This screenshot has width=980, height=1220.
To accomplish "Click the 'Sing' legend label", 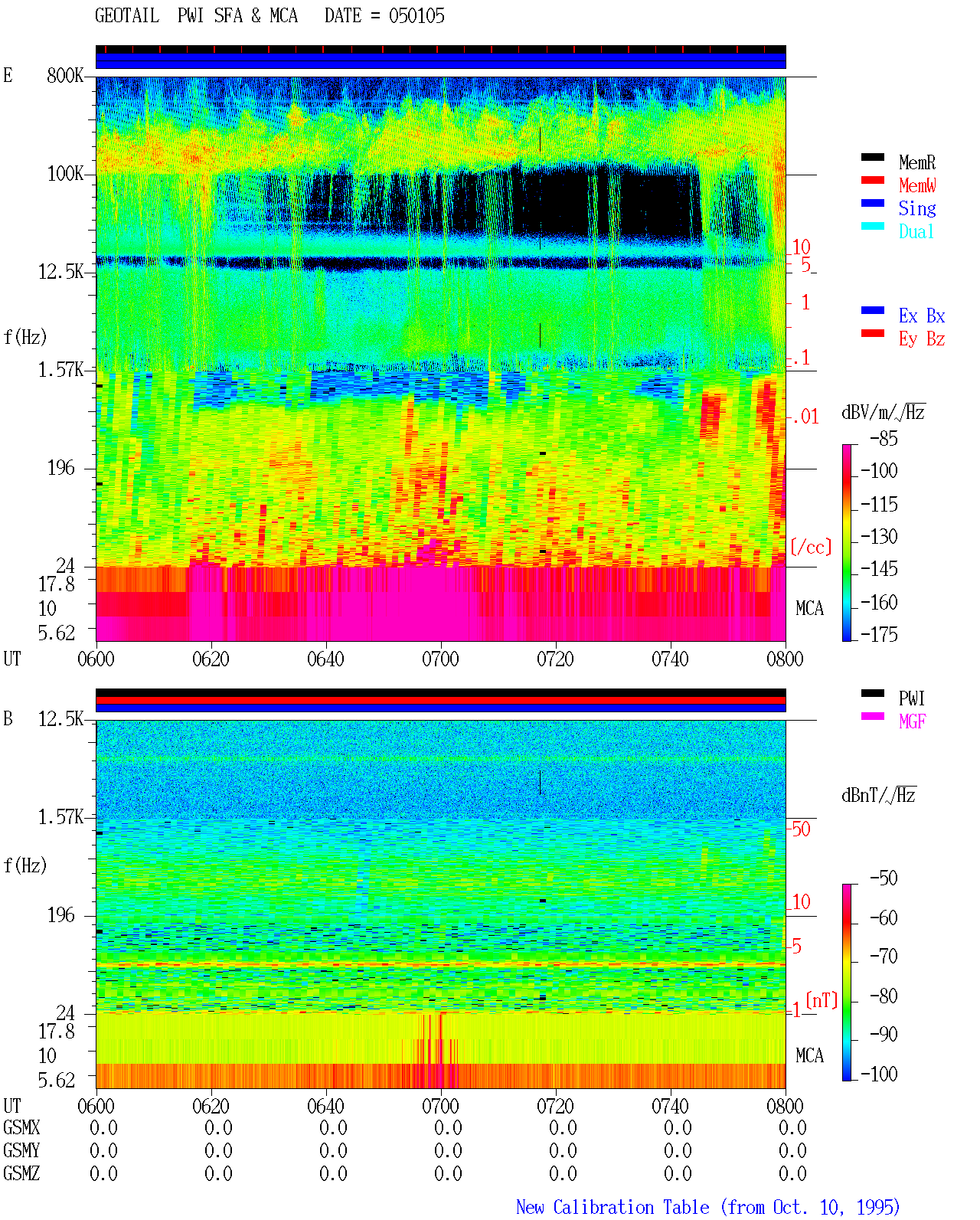I will click(917, 208).
